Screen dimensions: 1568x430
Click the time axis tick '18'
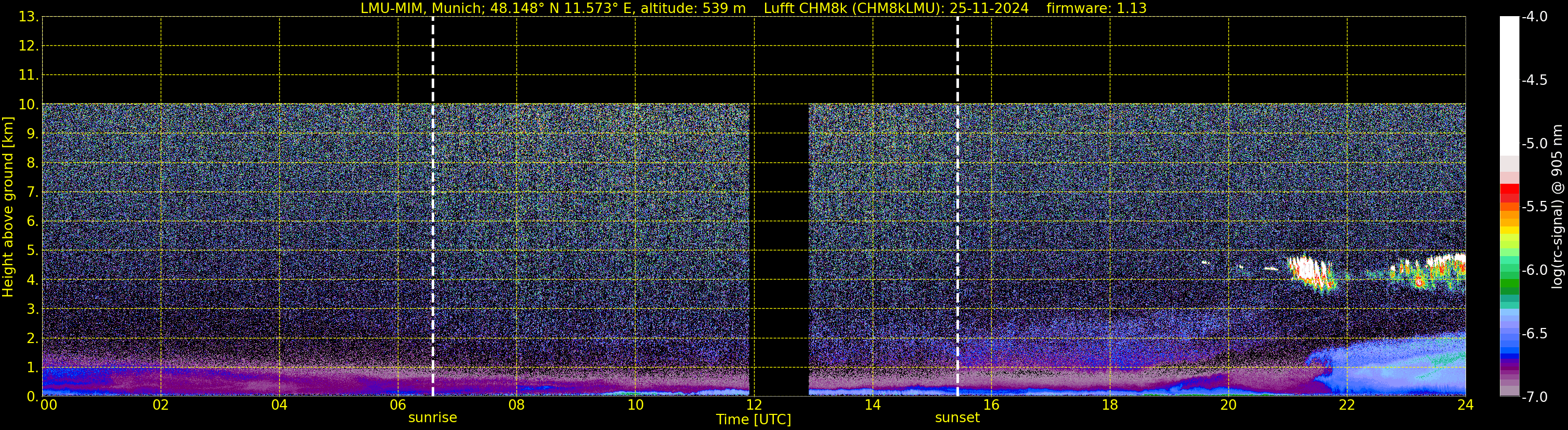[x=1110, y=405]
